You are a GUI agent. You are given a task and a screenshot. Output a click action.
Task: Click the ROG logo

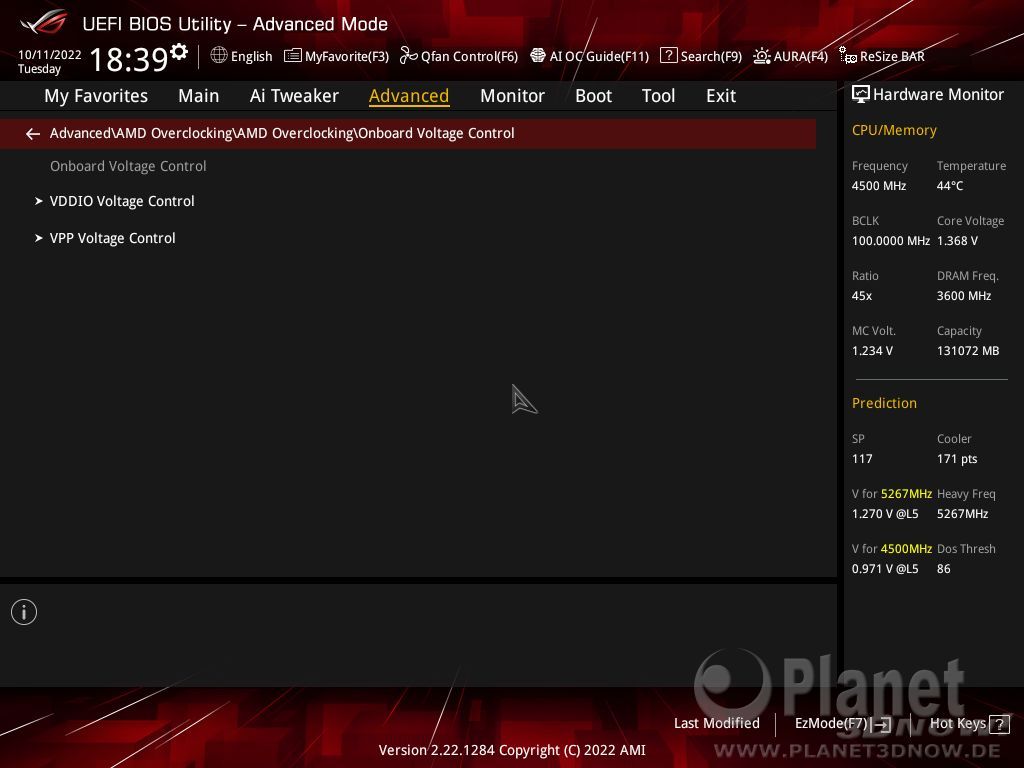click(x=44, y=23)
